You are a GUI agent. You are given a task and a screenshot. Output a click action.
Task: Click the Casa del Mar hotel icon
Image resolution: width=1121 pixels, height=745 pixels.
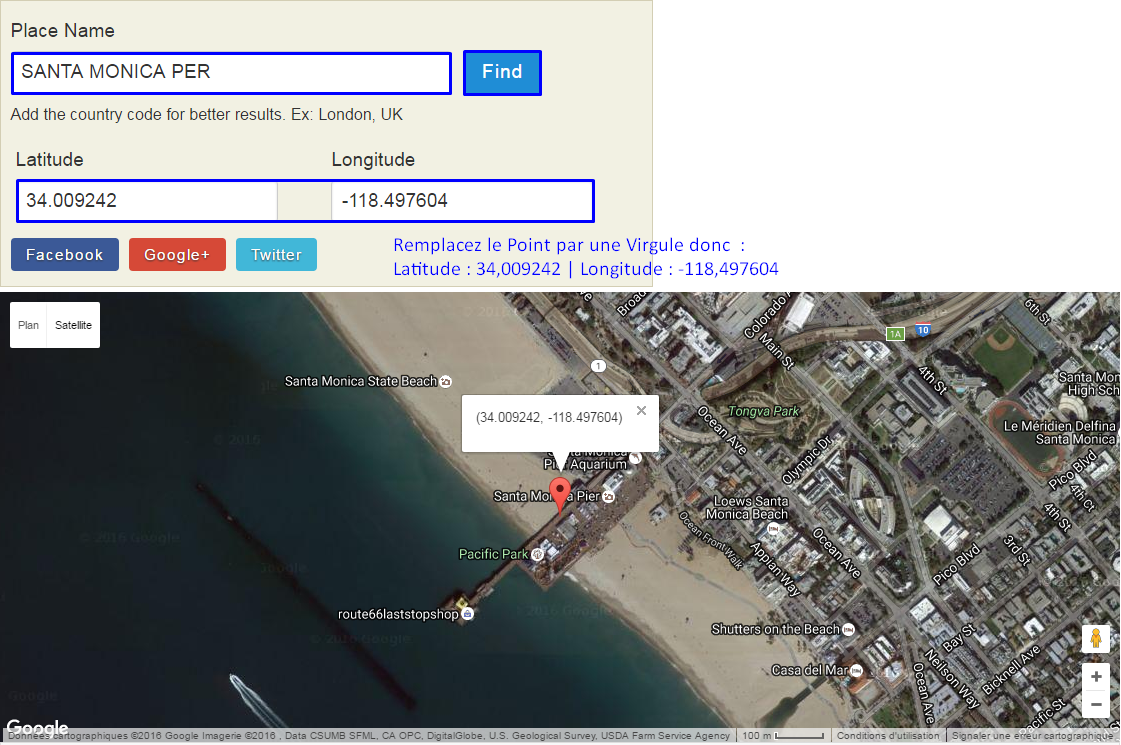pyautogui.click(x=856, y=671)
